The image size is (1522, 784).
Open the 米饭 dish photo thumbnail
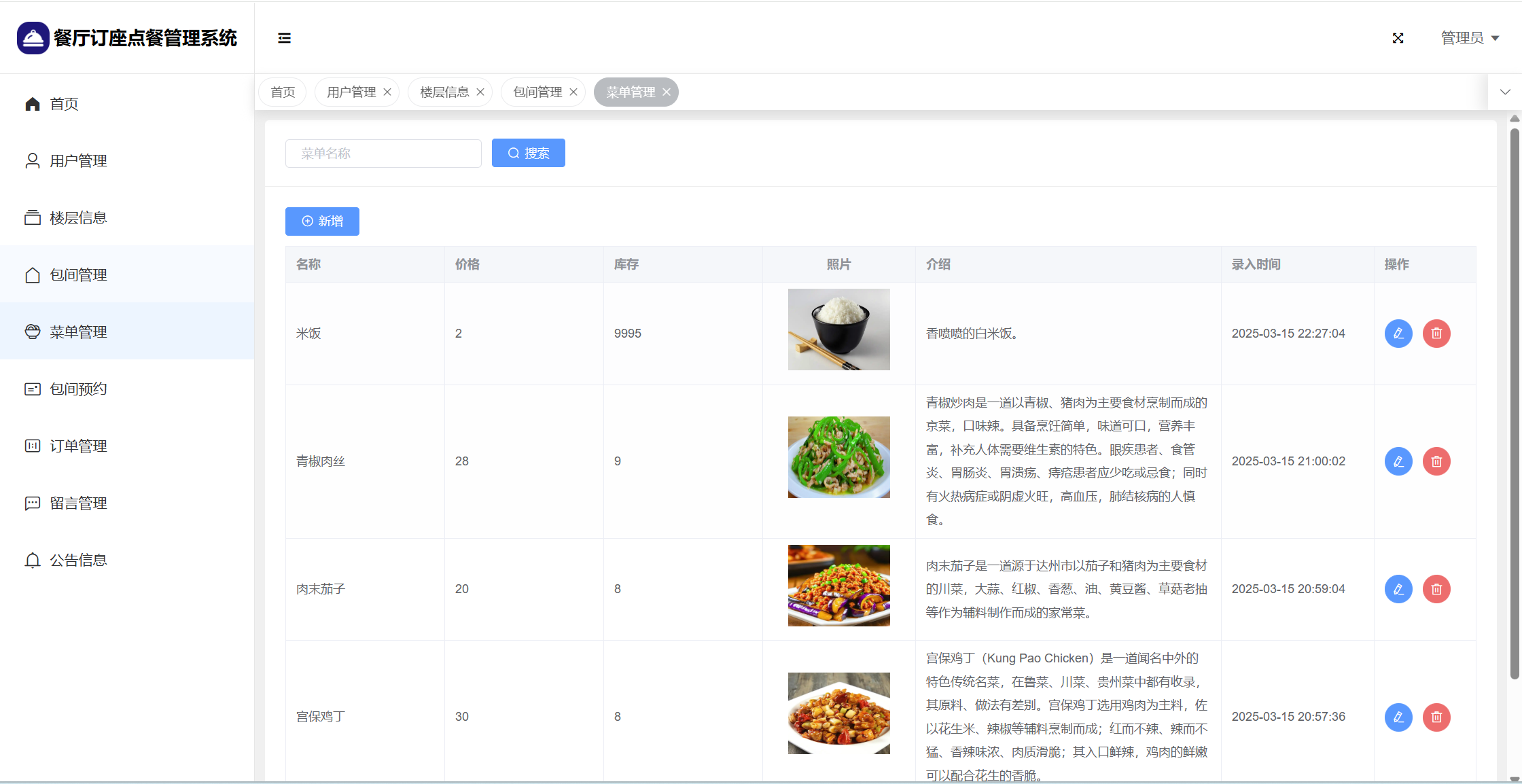(x=838, y=329)
